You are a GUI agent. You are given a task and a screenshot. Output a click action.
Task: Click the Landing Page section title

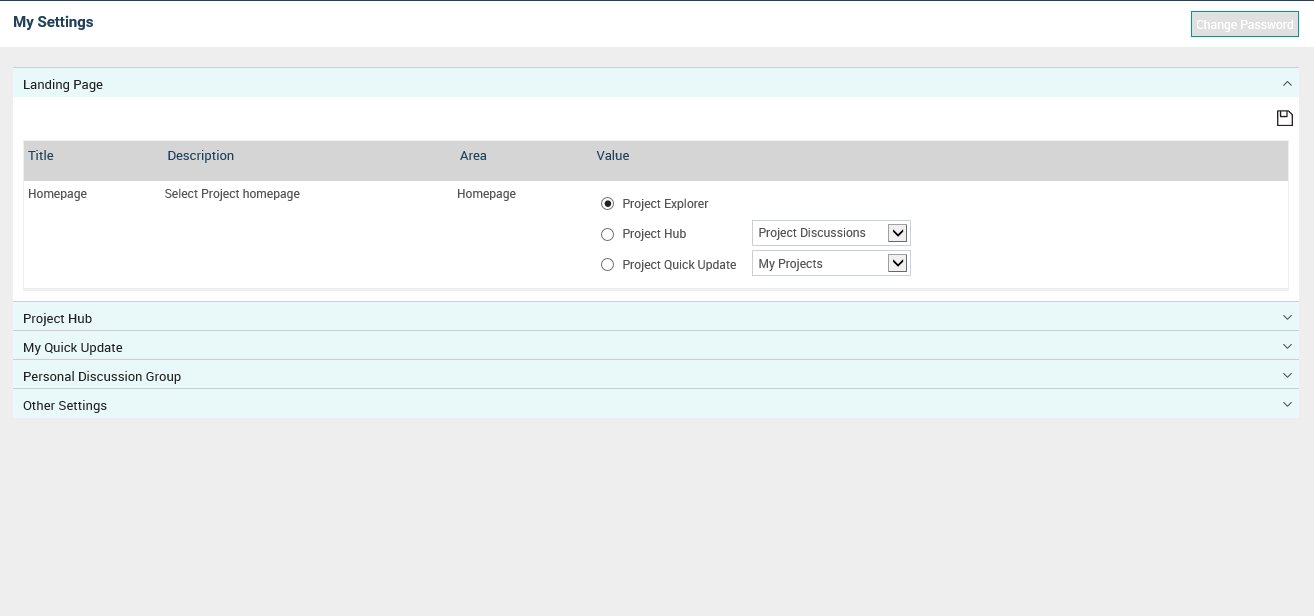click(x=63, y=85)
